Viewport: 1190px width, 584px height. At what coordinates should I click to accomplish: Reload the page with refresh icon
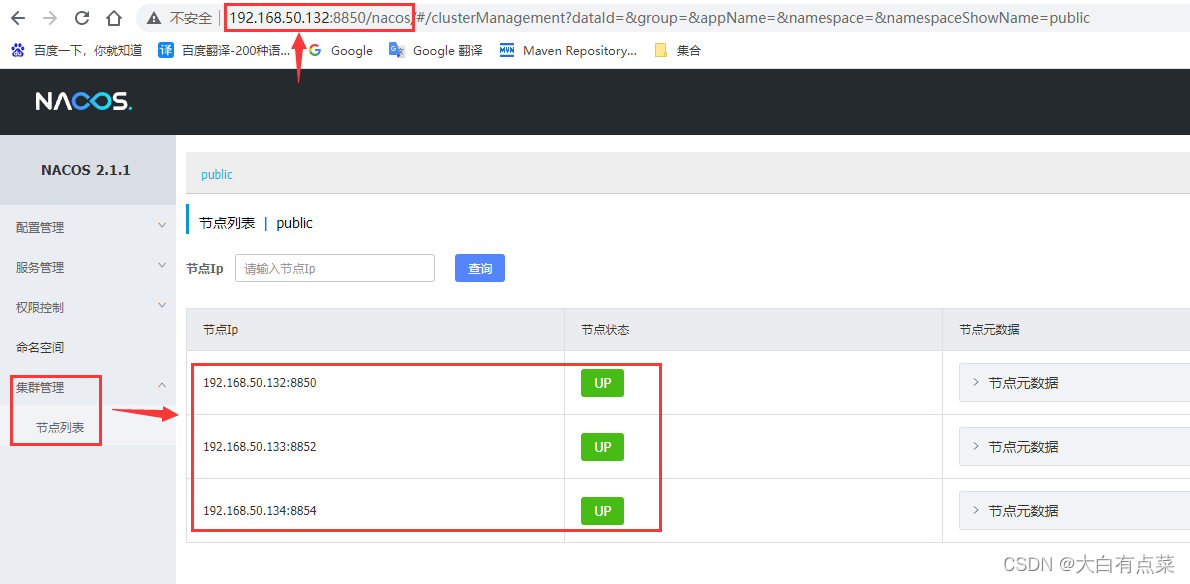point(82,17)
